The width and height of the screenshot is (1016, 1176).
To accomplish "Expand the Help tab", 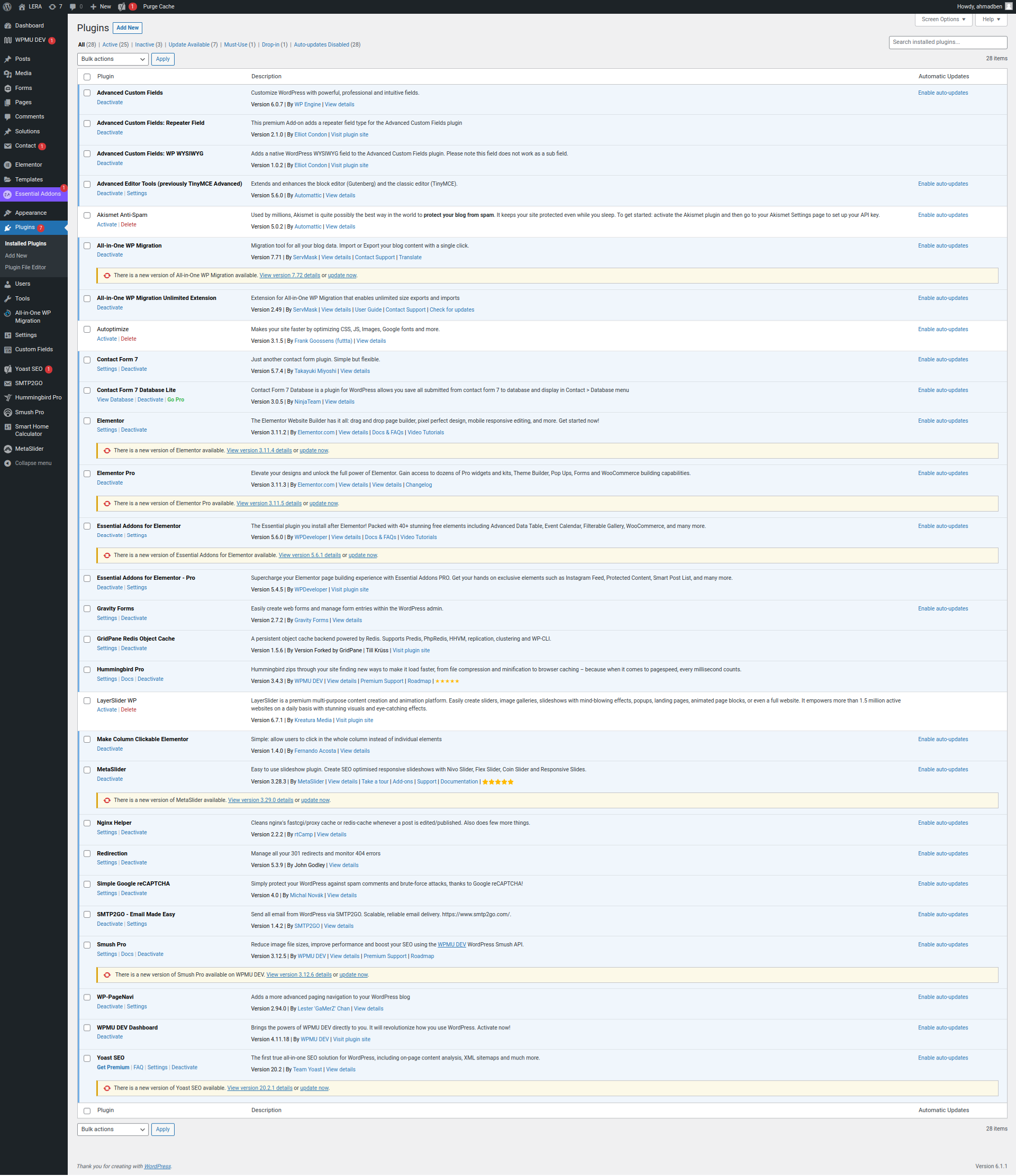I will point(991,19).
